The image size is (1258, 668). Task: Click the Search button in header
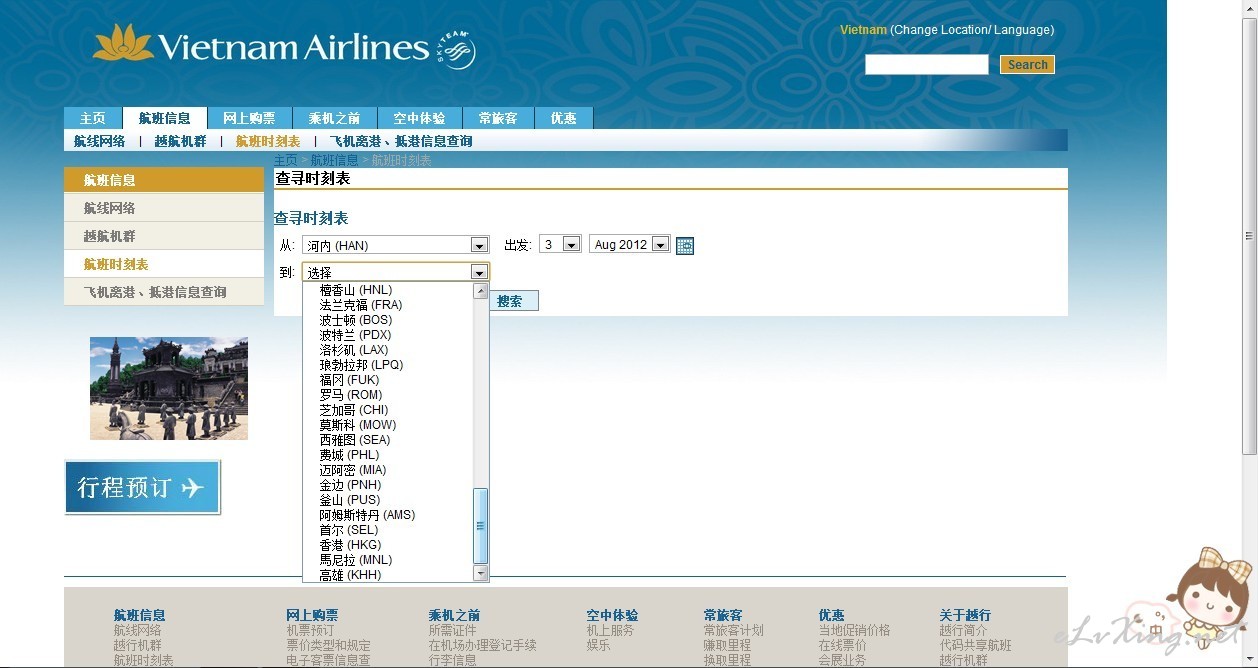click(x=1027, y=65)
